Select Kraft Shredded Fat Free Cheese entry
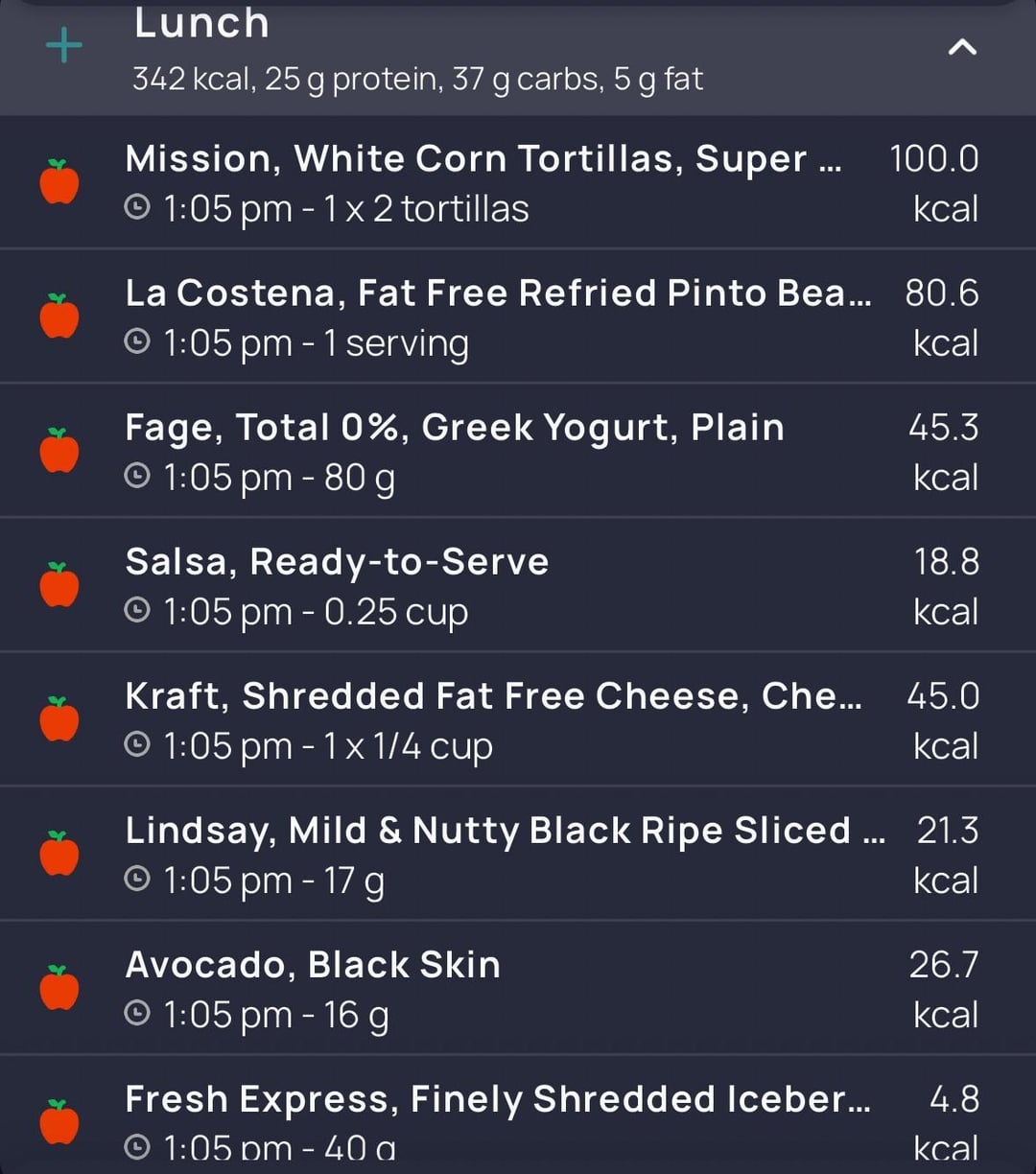Image resolution: width=1036 pixels, height=1174 pixels. (518, 719)
